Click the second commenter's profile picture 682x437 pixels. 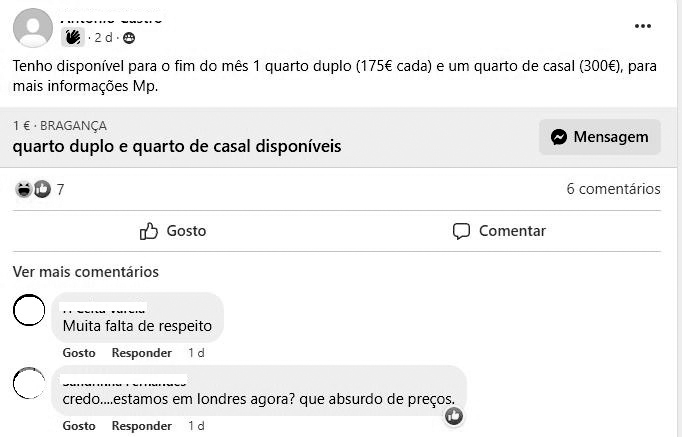(29, 383)
